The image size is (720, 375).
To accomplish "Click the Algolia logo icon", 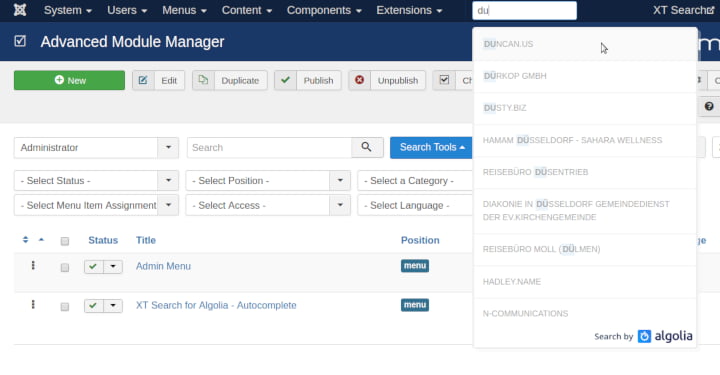I will (x=644, y=336).
